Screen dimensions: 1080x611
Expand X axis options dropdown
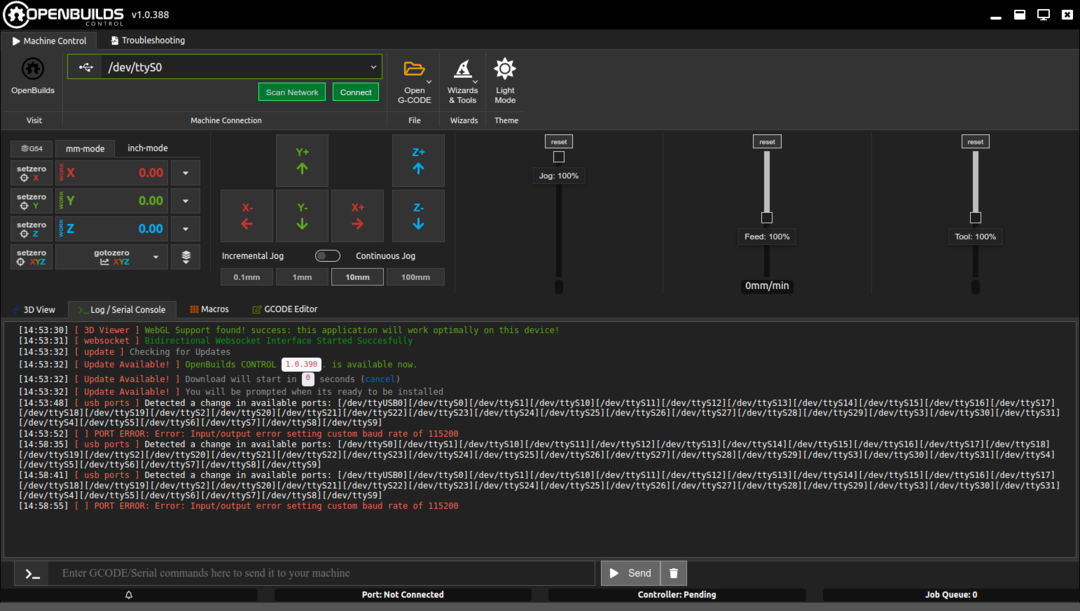coord(186,173)
